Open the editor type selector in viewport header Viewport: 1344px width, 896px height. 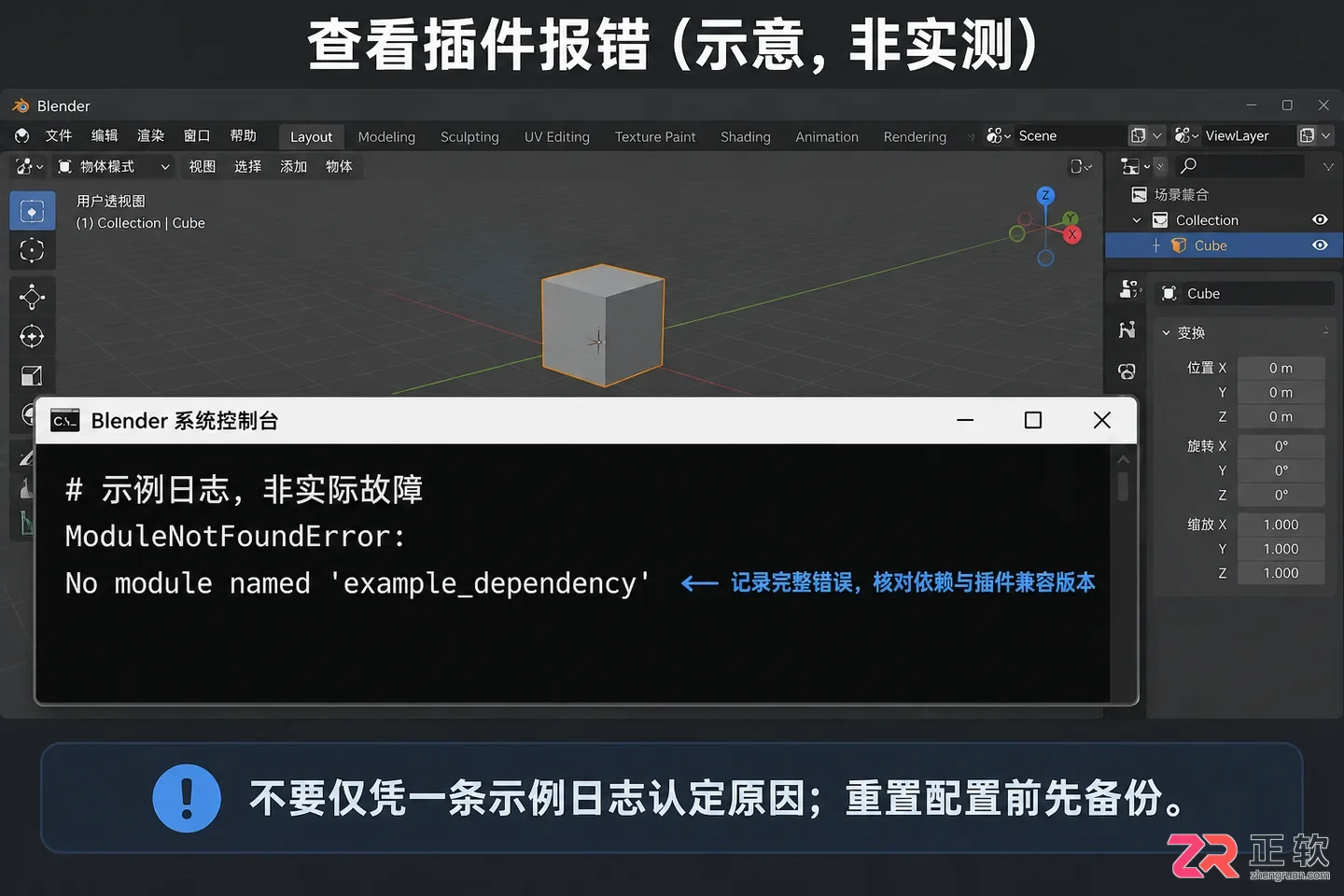tap(29, 166)
